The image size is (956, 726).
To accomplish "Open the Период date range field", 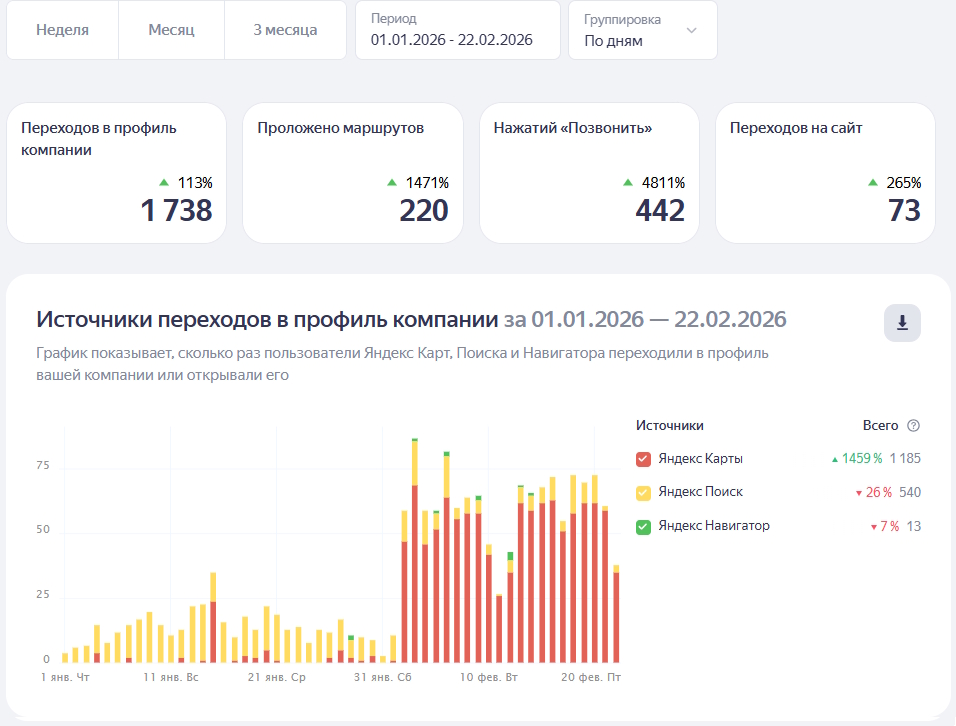I will coord(458,30).
